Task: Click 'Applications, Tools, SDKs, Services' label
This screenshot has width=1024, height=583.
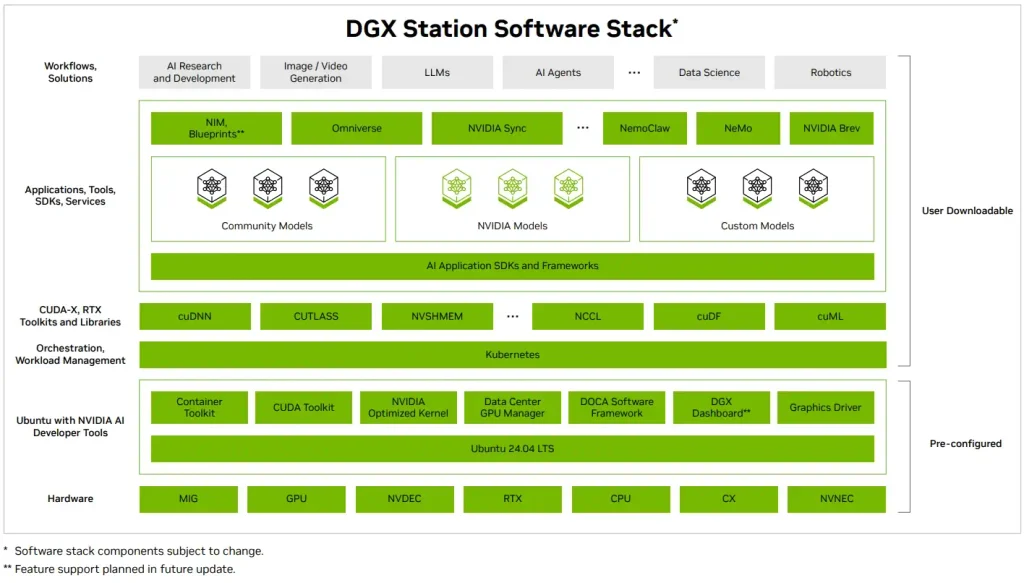Action: 71,195
